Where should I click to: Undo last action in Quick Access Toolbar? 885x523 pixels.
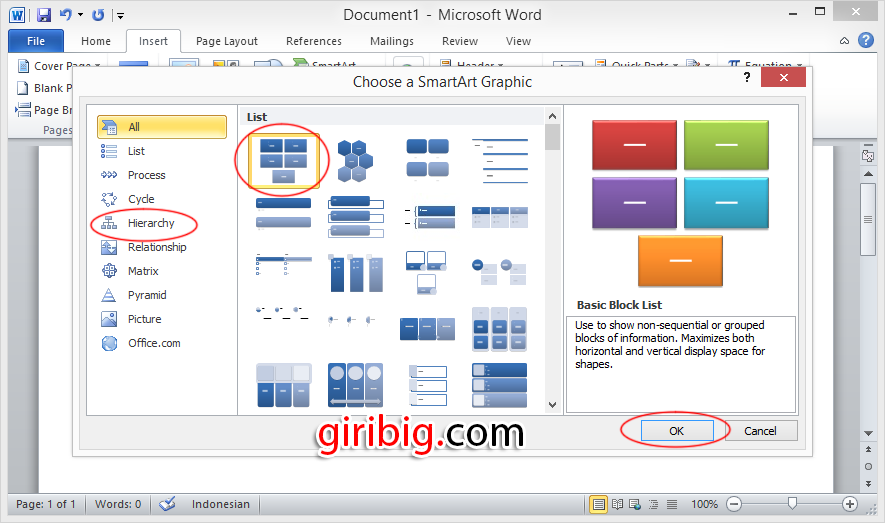65,15
